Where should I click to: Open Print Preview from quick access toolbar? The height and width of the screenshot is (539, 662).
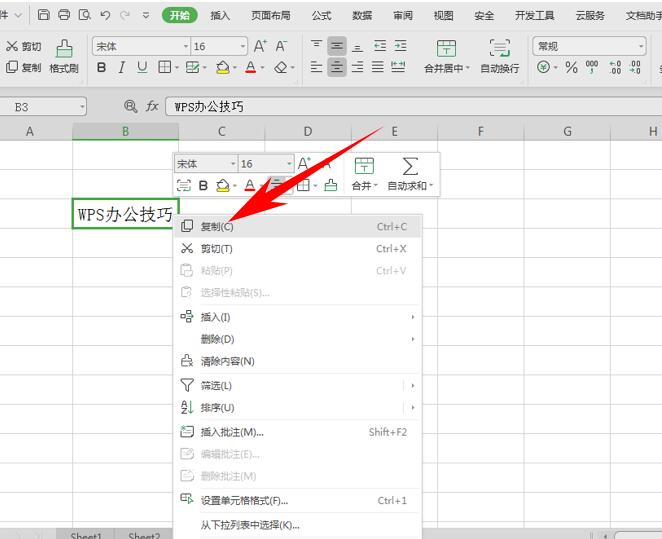tap(84, 15)
